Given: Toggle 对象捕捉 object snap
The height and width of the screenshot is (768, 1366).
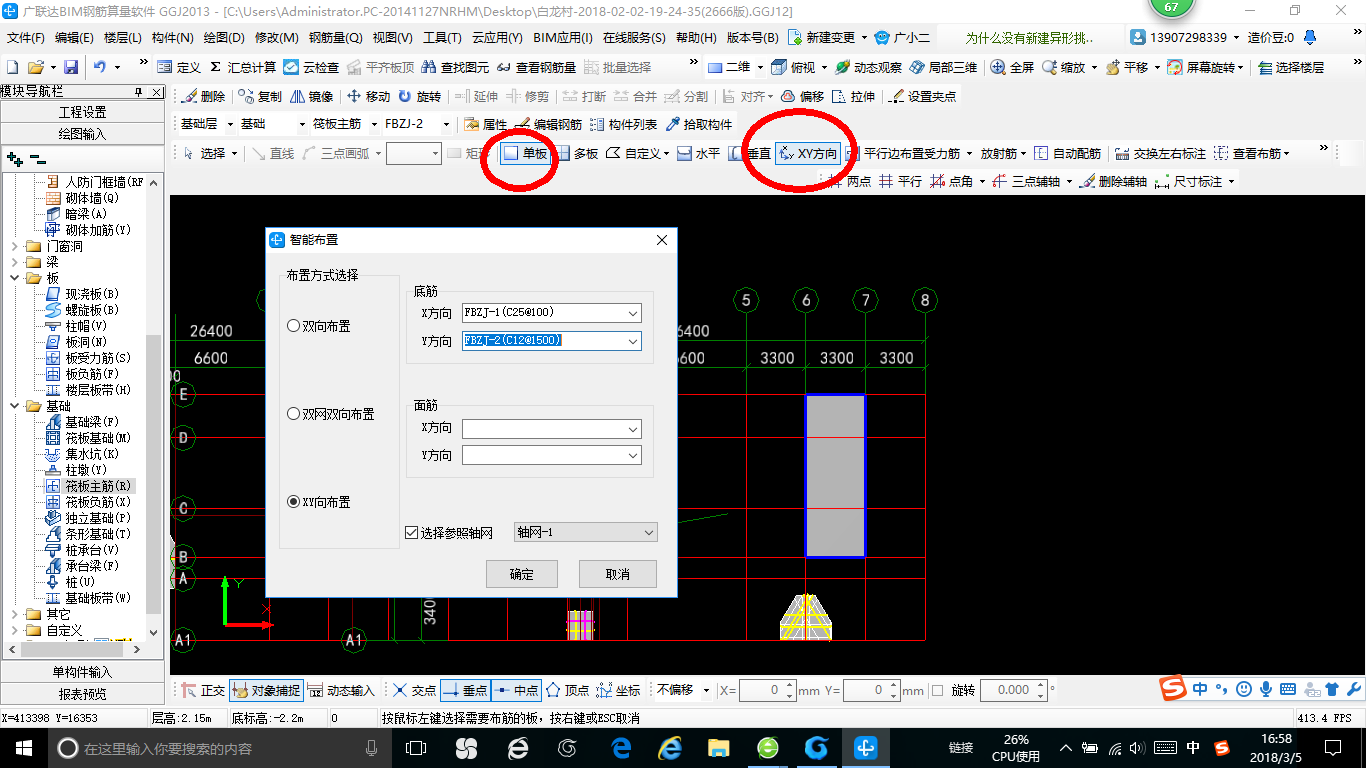Looking at the screenshot, I should coord(265,690).
